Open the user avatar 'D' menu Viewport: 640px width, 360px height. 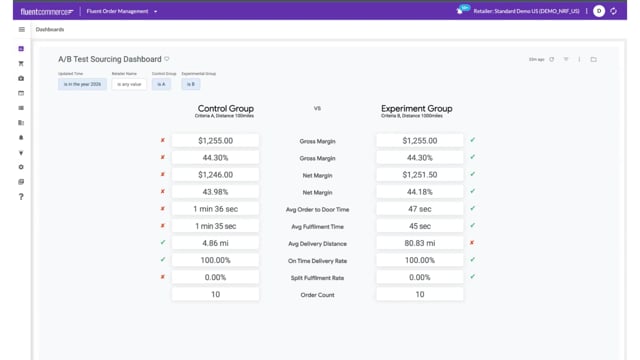[599, 11]
